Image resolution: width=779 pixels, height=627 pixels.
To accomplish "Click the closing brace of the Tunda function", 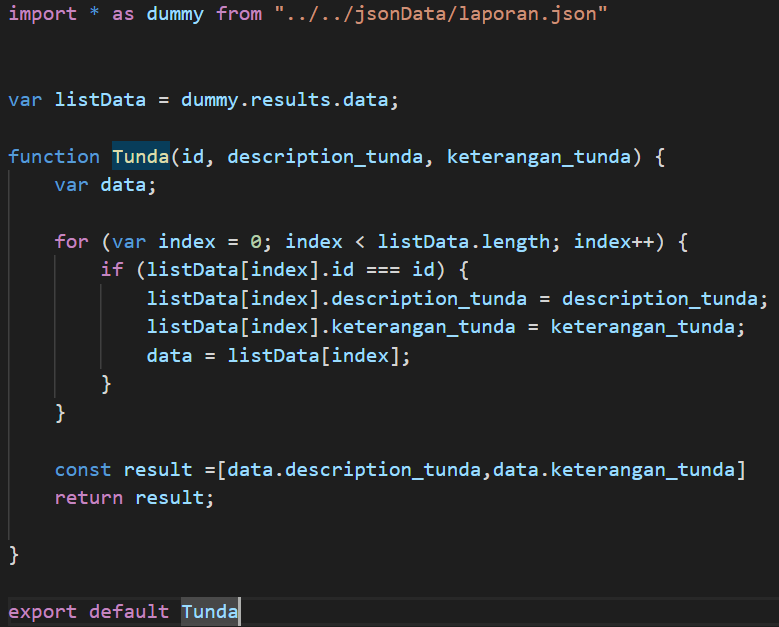I will [13, 555].
